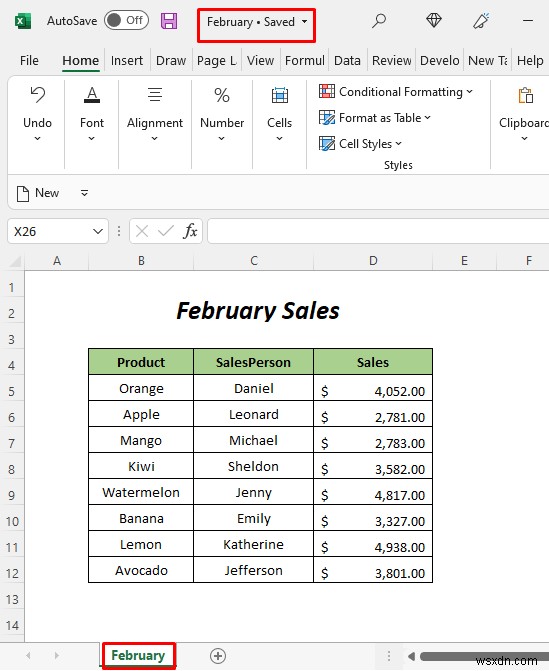The image size is (549, 671).
Task: Click the insert function fx icon
Action: point(190,232)
